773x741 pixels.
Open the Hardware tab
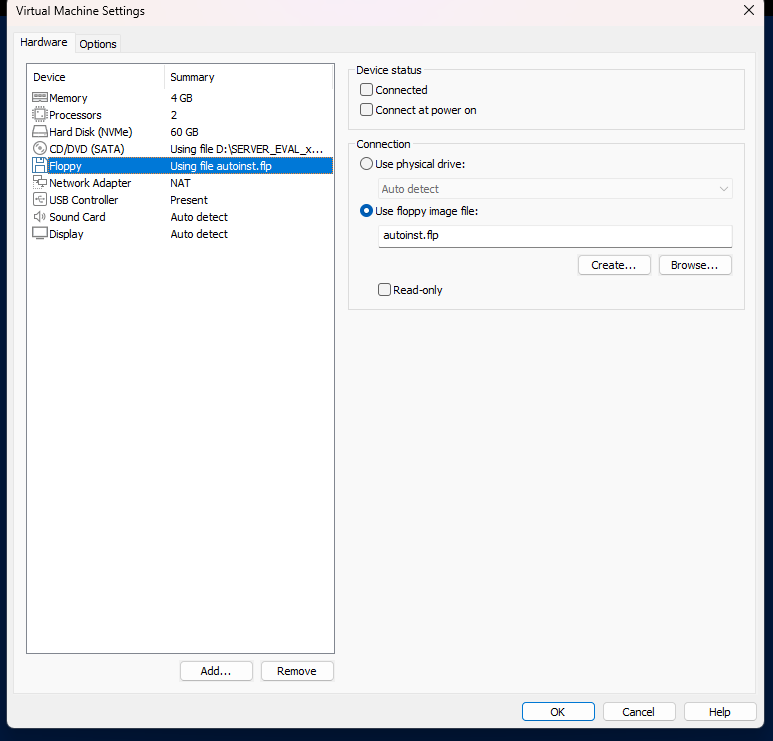pos(44,43)
